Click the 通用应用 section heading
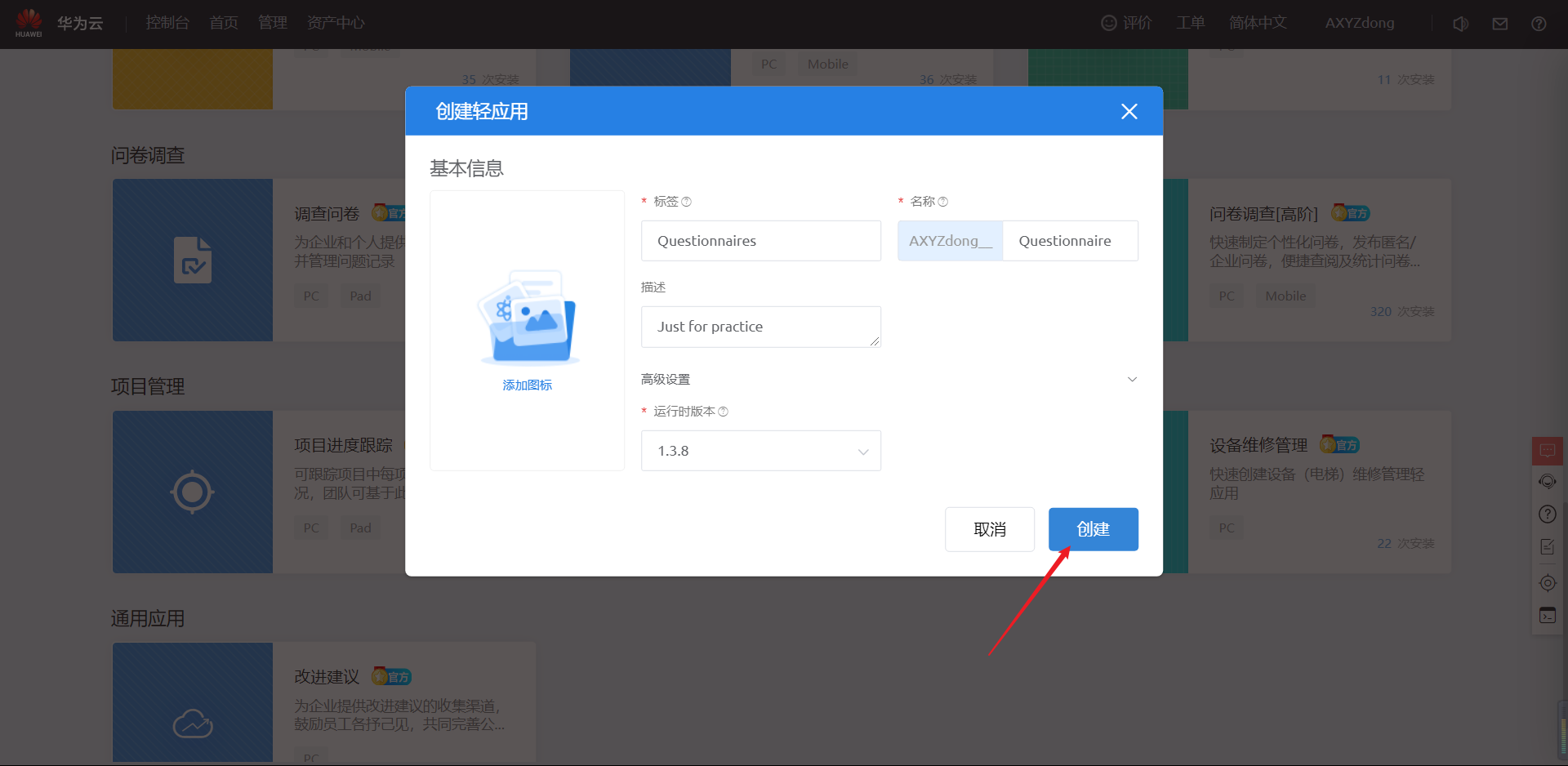The height and width of the screenshot is (766, 1568). pos(148,618)
